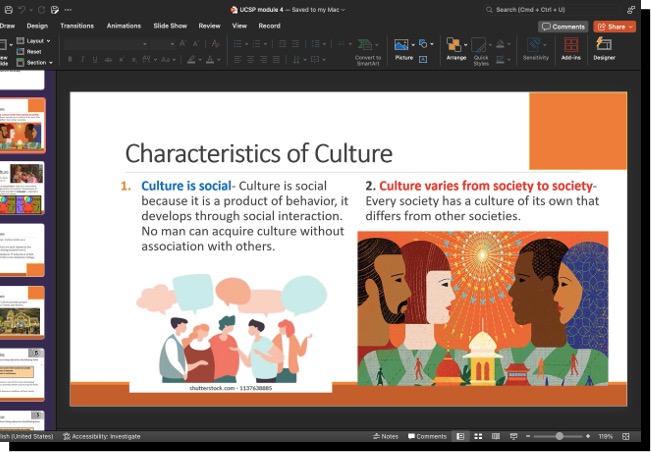Switch to the Transitions tab
This screenshot has width=651, height=452.
click(x=77, y=26)
